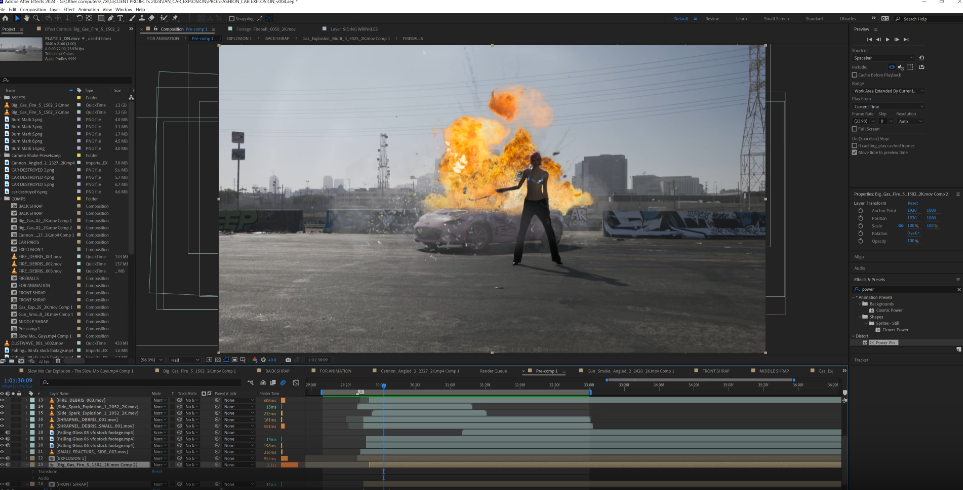Image resolution: width=963 pixels, height=490 pixels.
Task: Uncheck Move time to preview time
Action: 854,152
